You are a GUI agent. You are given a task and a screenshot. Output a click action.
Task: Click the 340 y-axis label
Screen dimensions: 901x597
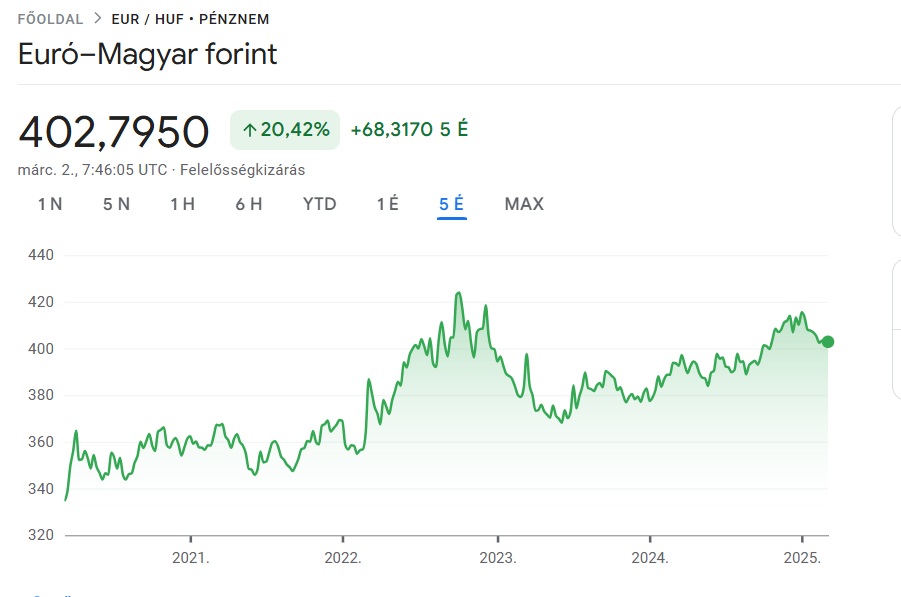tap(41, 488)
